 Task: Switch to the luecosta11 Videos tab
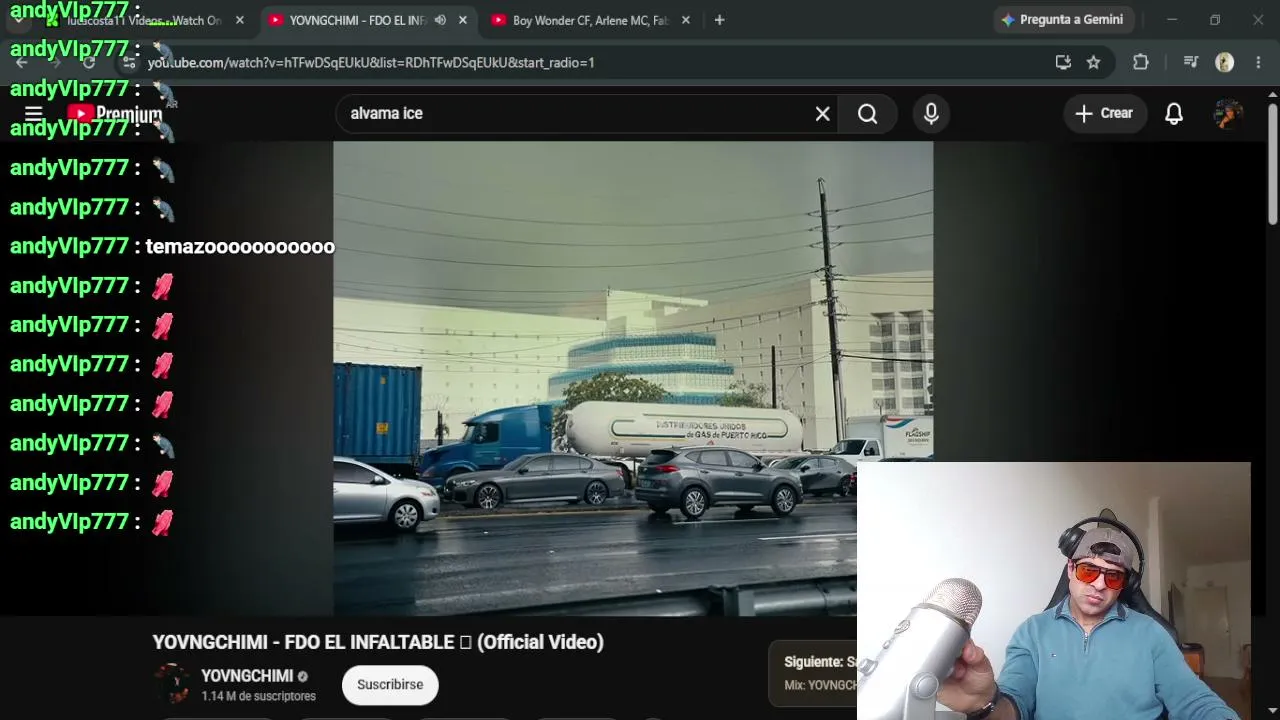click(x=143, y=20)
